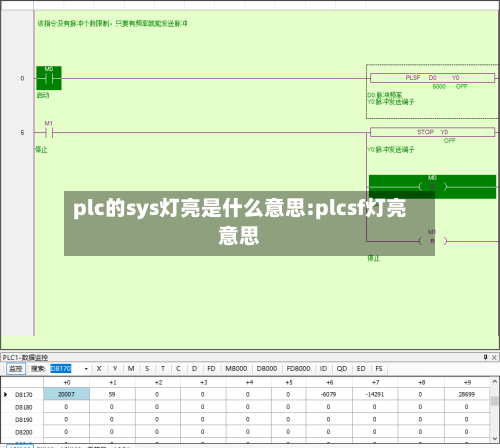
Task: Click the 5000 value under D0
Action: (439, 87)
